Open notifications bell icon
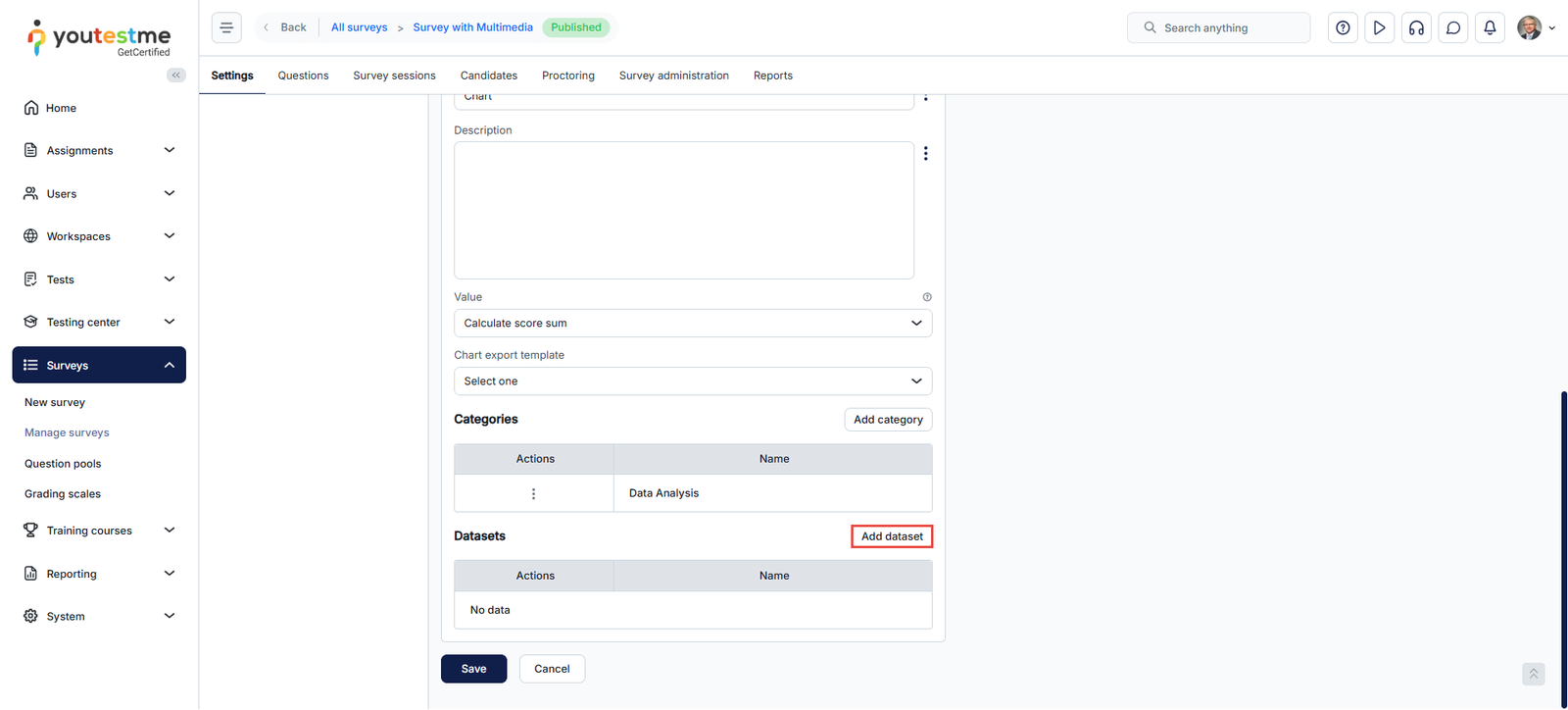The height and width of the screenshot is (710, 1568). tap(1490, 27)
